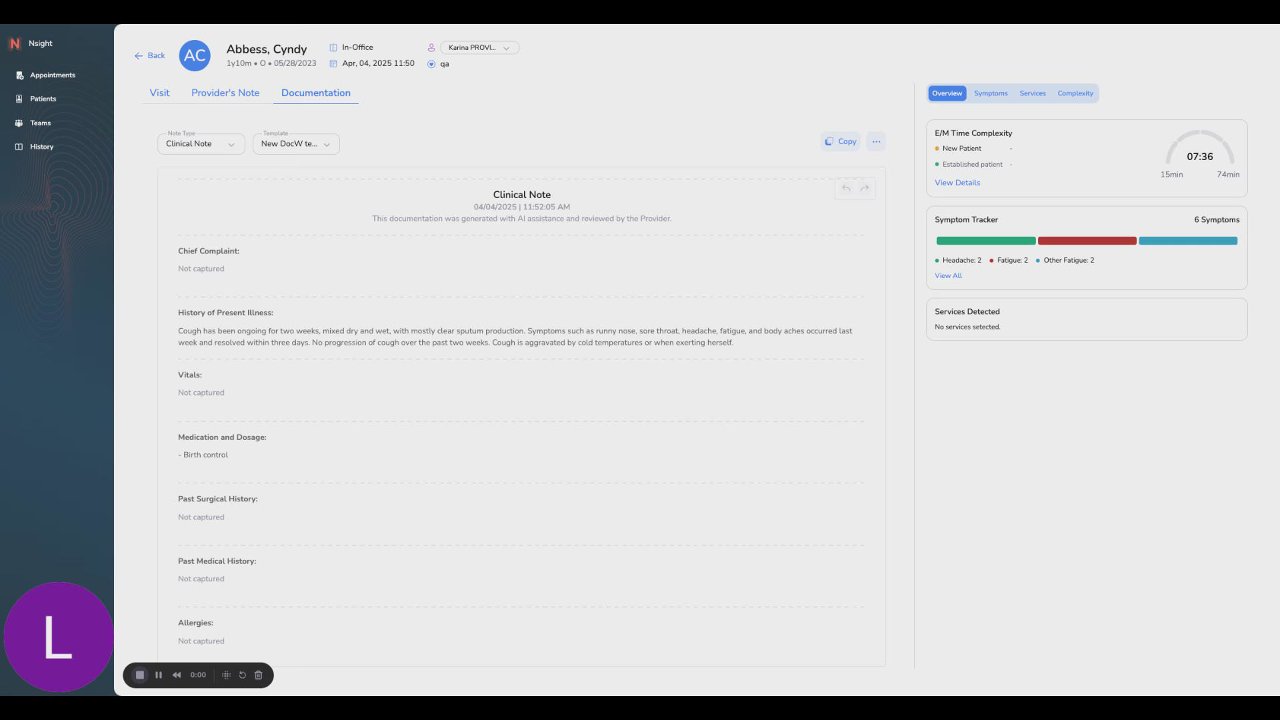
Task: Delete the recording with the trash icon
Action: (258, 675)
